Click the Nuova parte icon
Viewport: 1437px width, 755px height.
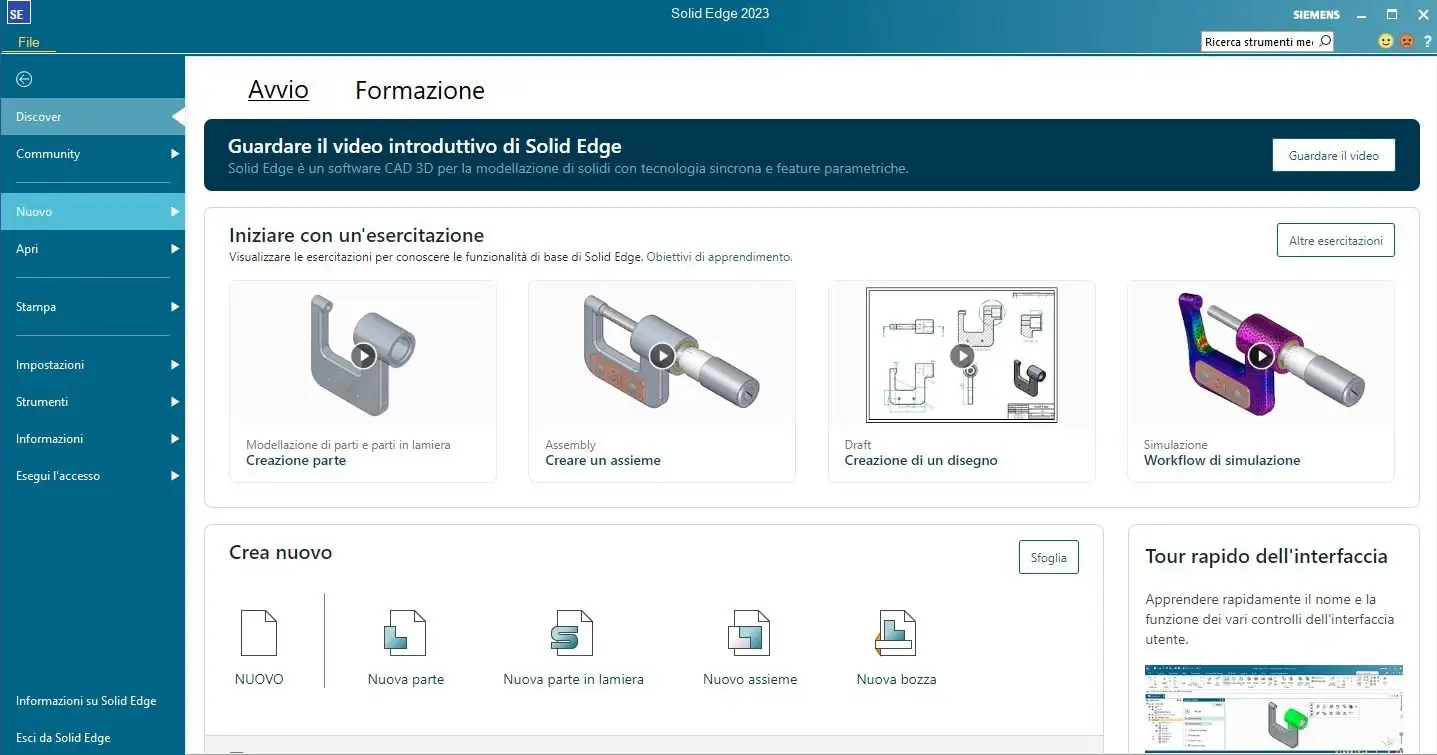click(405, 634)
